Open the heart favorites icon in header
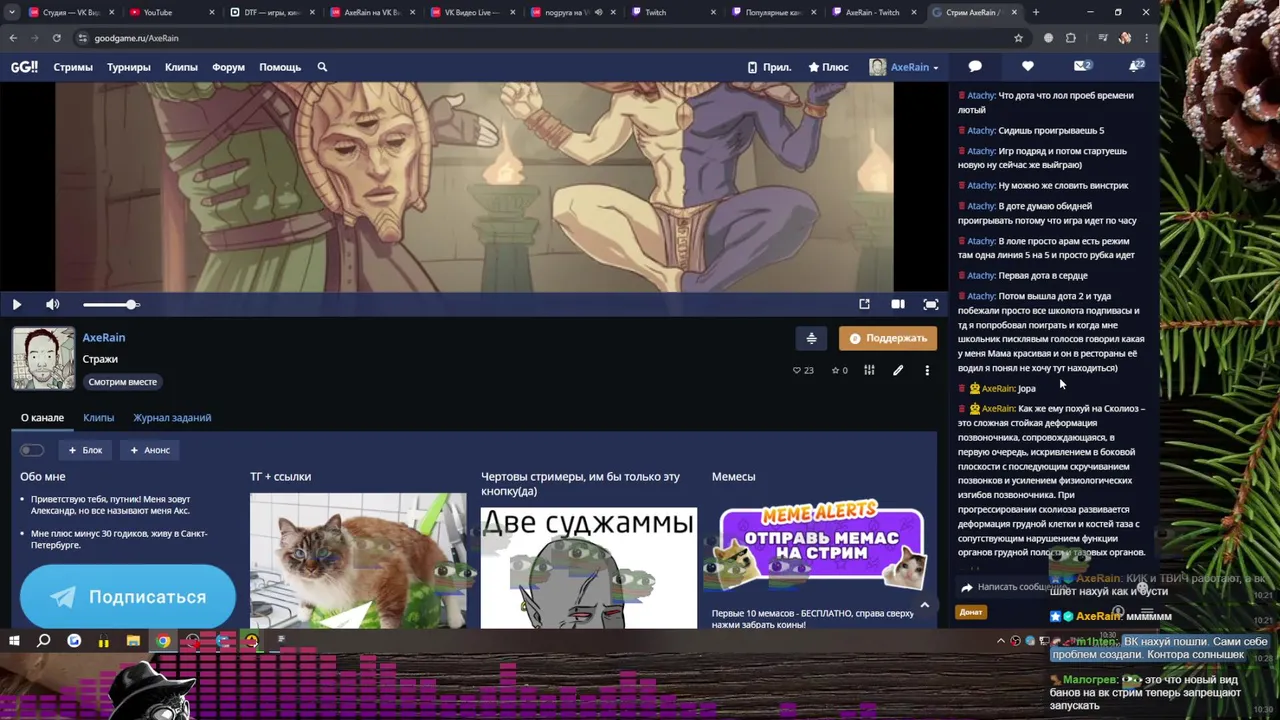Viewport: 1280px width, 720px height. 1028,66
